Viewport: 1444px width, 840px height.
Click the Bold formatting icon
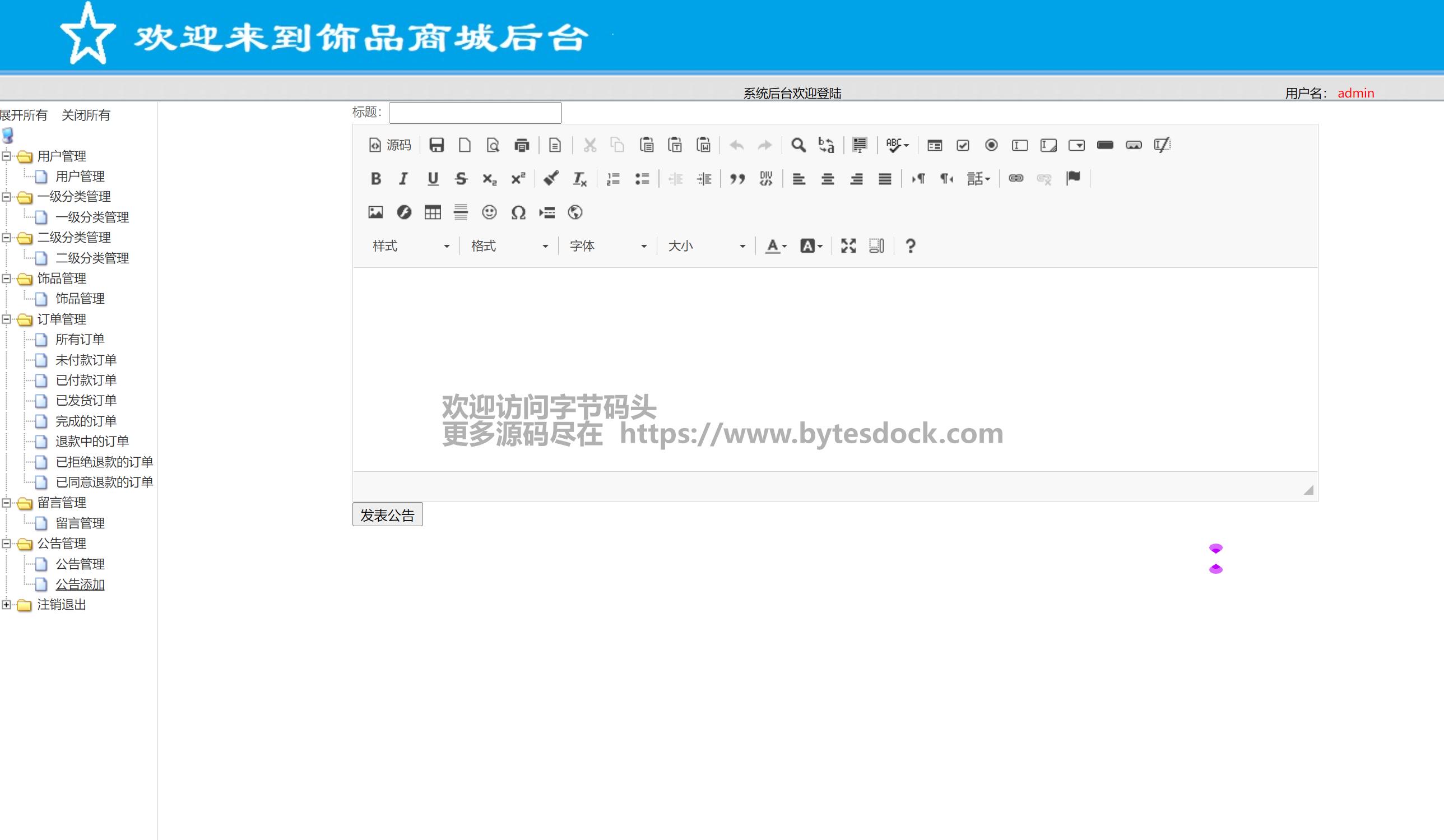click(x=376, y=179)
